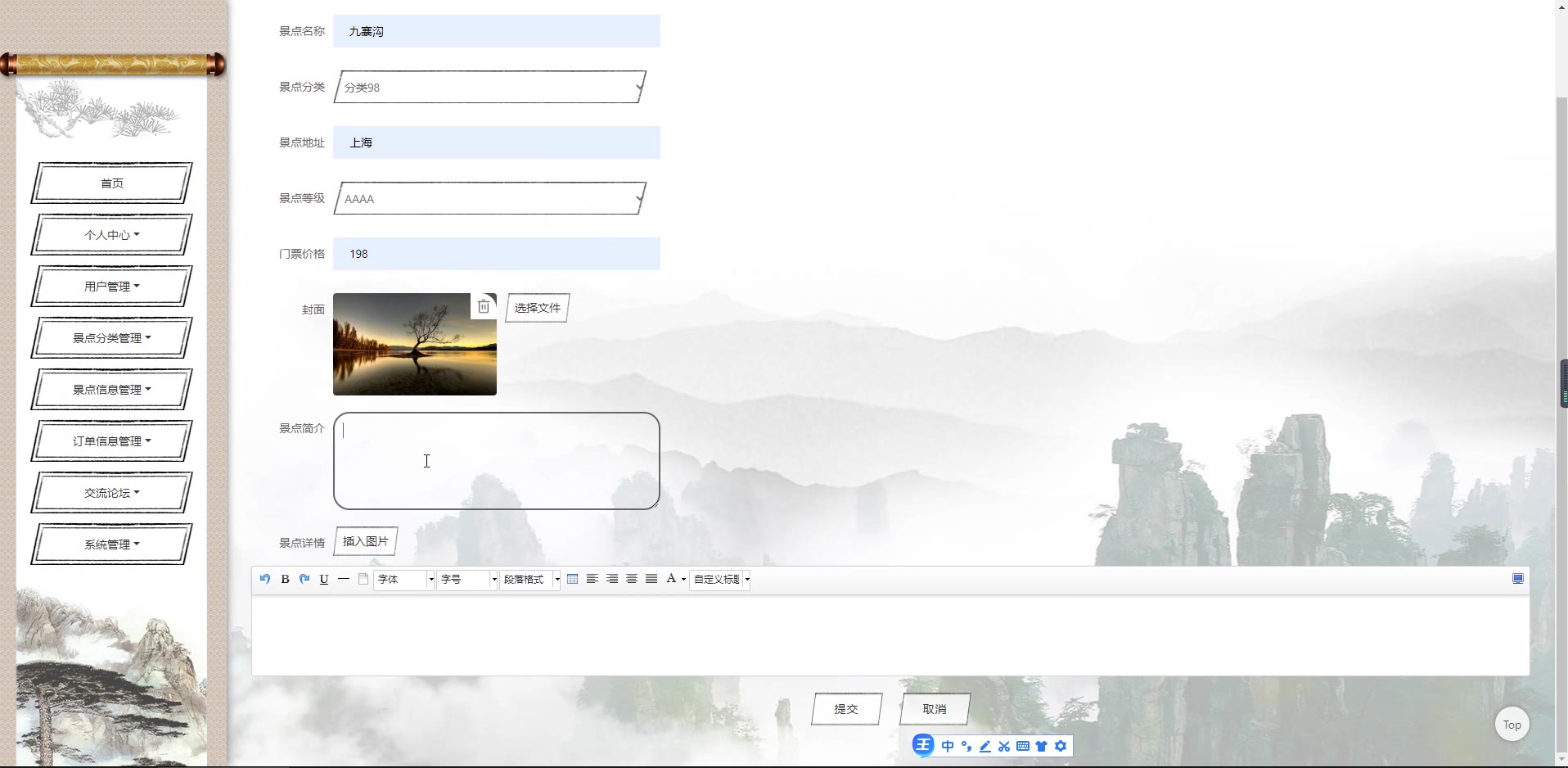Viewport: 1568px width, 768px height.
Task: Open the IME skin shirt icon
Action: click(x=1042, y=746)
